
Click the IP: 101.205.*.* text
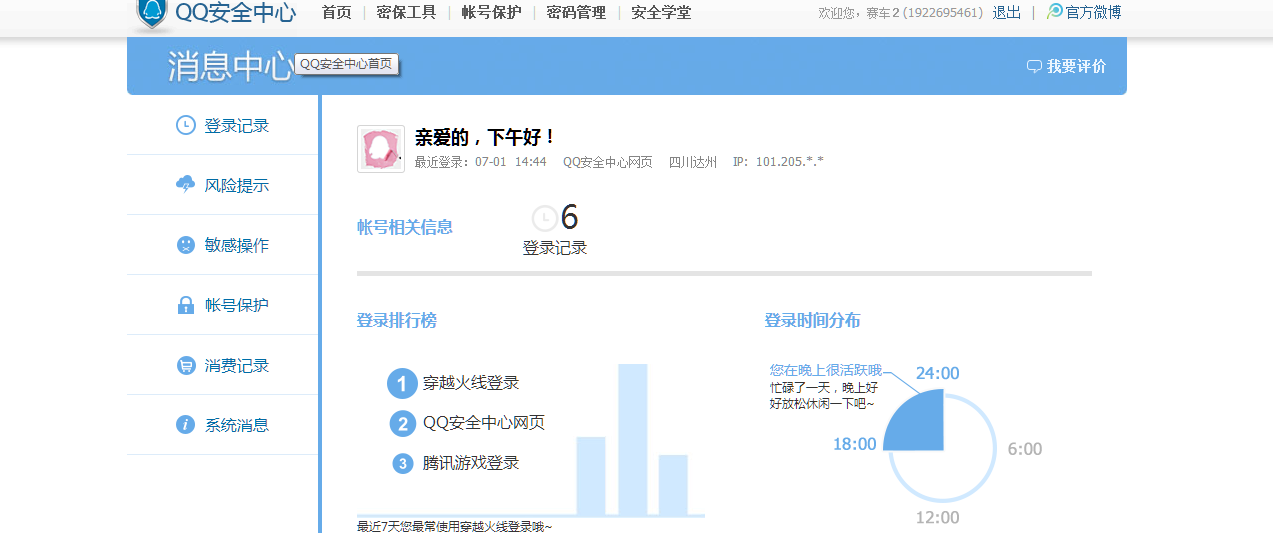pos(778,162)
